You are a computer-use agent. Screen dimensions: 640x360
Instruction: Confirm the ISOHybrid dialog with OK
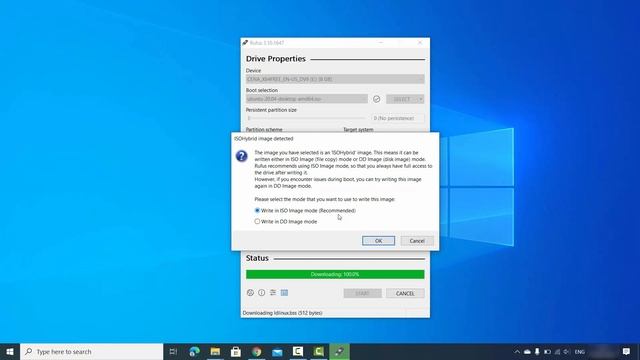378,241
